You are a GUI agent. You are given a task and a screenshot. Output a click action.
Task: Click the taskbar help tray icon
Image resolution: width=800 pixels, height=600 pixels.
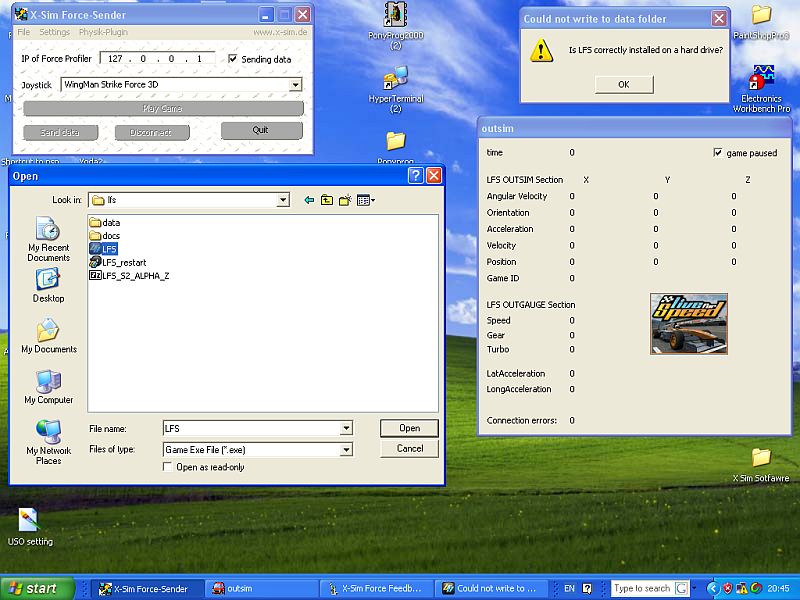click(x=587, y=588)
